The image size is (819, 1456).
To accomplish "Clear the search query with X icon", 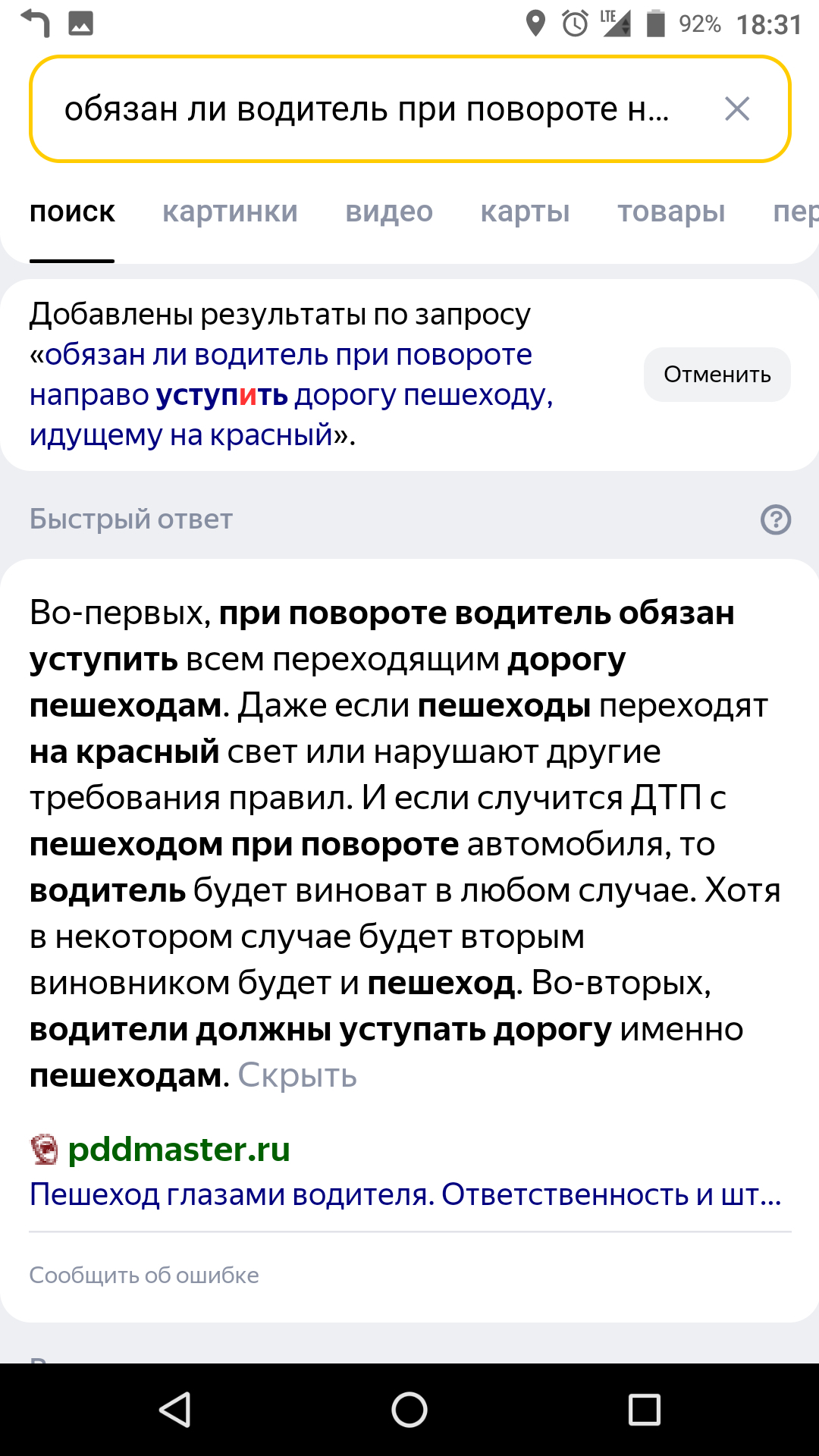I will [736, 109].
